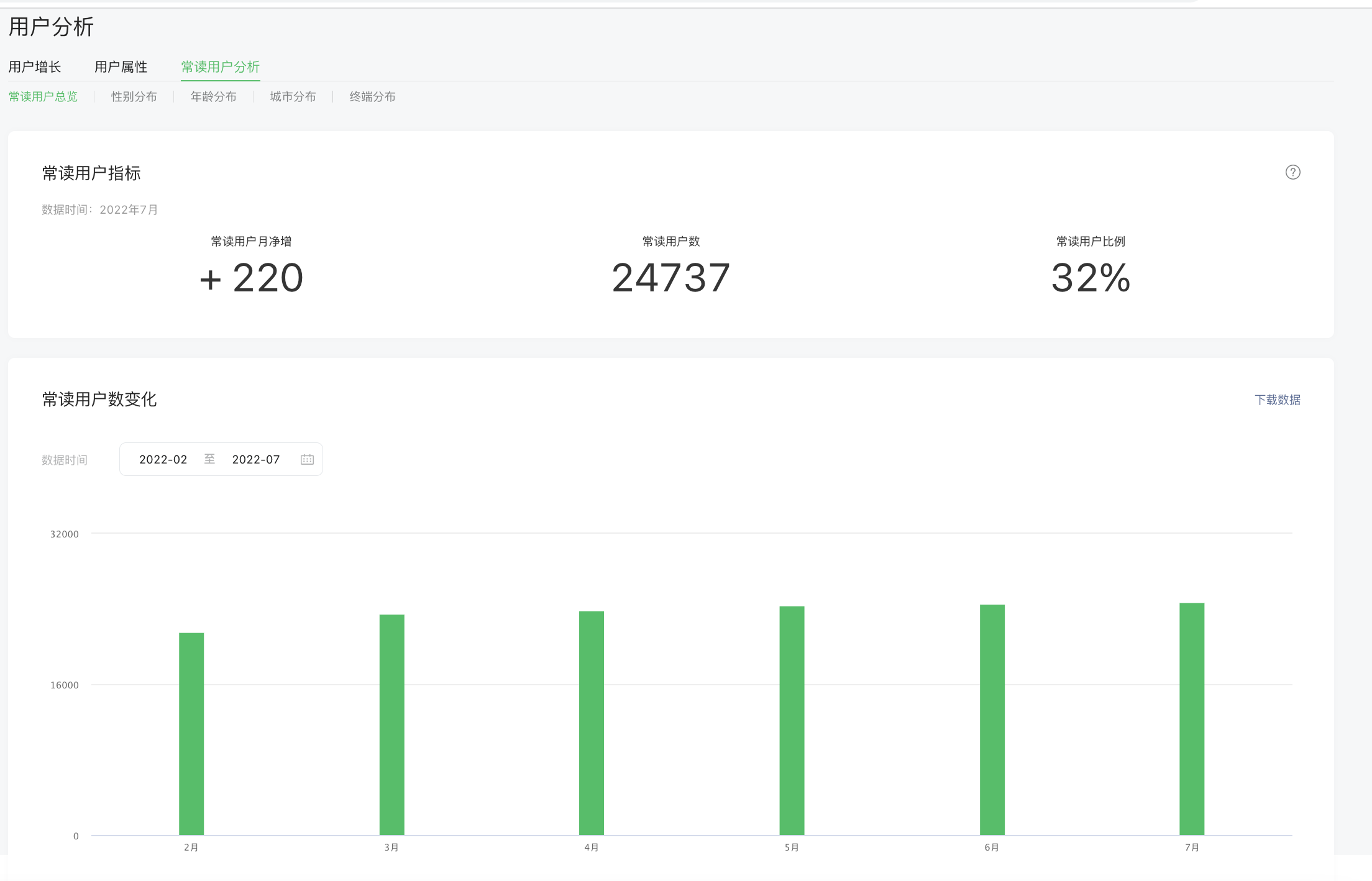This screenshot has height=881, width=1372.
Task: Select the 常读用户分析 tab
Action: tap(220, 66)
